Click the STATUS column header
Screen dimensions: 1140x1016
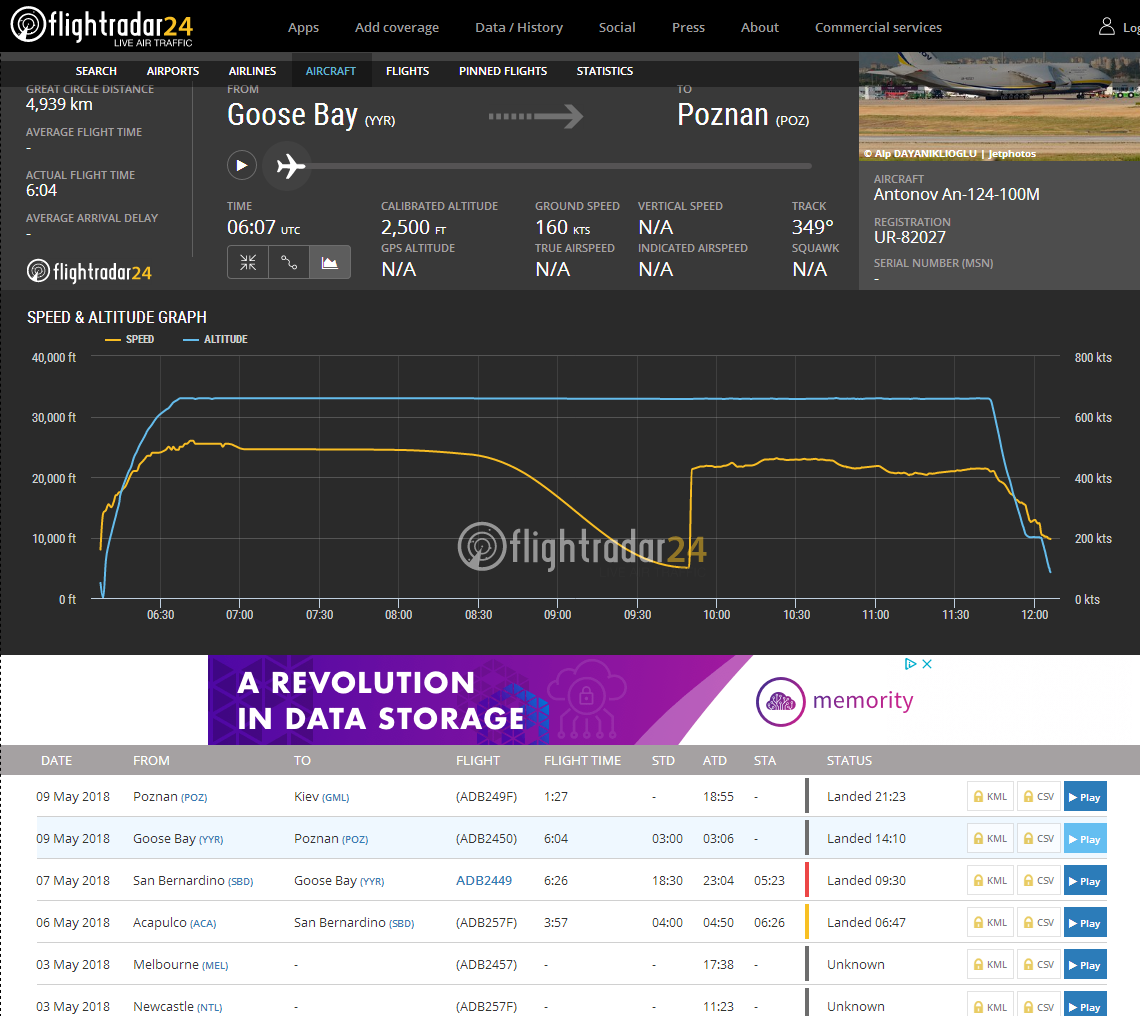(849, 761)
